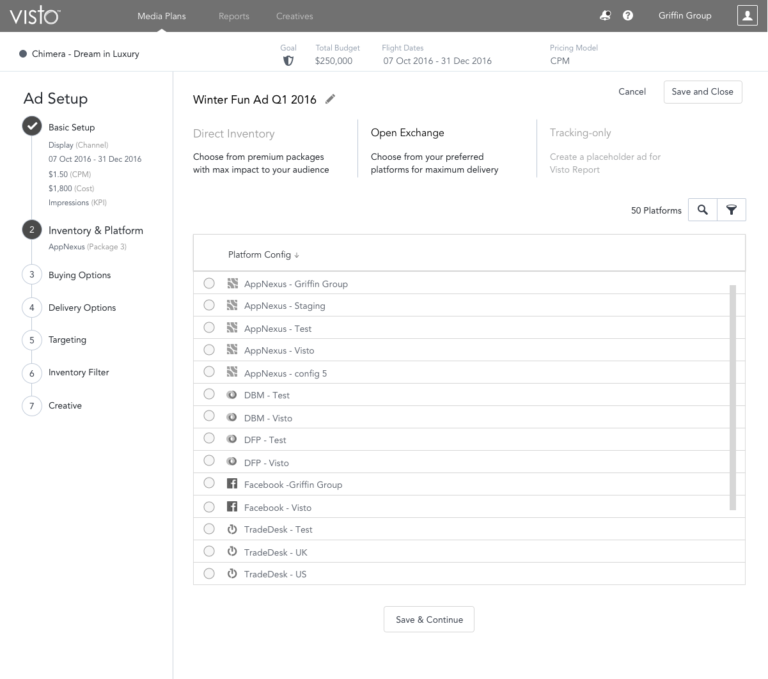Click the DFP - Test row label
This screenshot has height=679, width=768.
(x=265, y=440)
